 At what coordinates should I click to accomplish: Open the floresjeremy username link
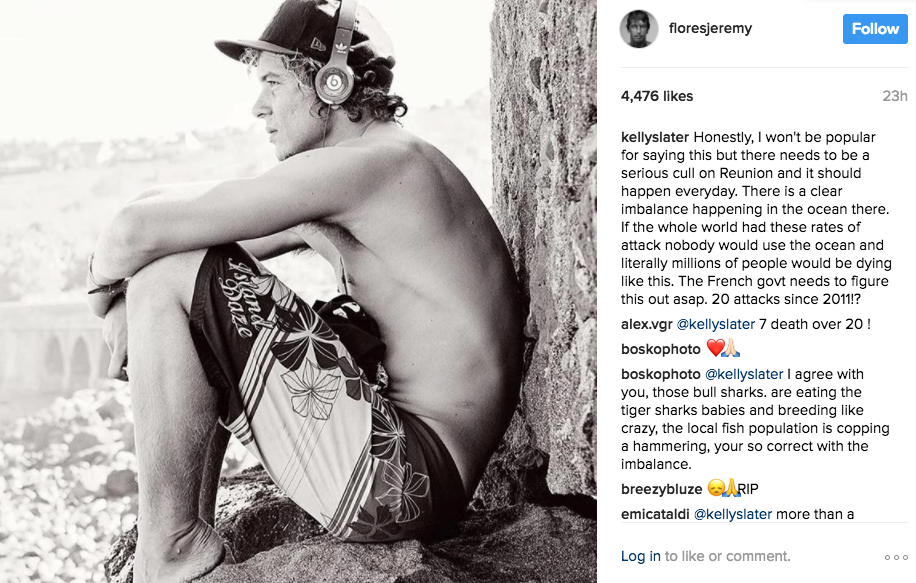[710, 28]
